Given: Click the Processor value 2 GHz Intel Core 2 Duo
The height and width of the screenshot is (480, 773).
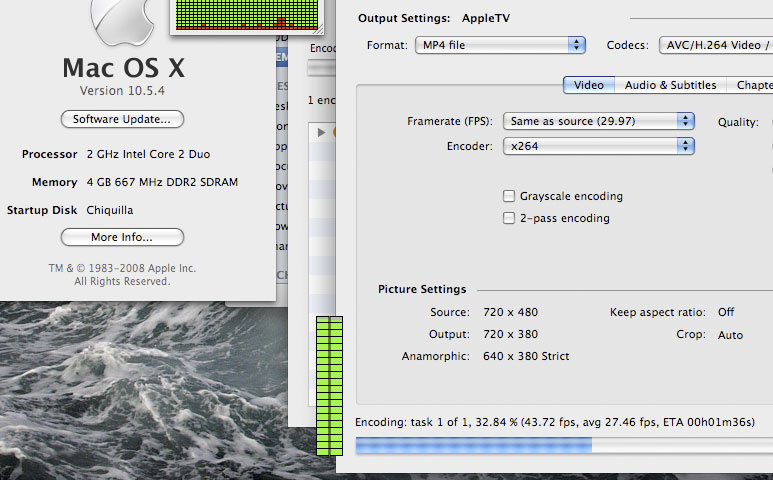Looking at the screenshot, I should [x=148, y=154].
